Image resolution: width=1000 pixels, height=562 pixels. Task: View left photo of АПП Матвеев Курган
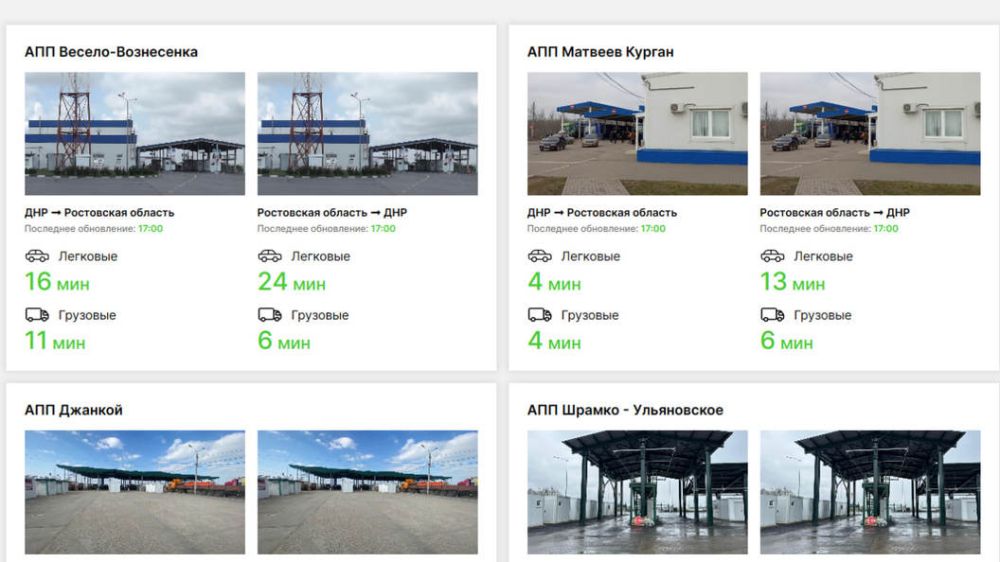(637, 133)
